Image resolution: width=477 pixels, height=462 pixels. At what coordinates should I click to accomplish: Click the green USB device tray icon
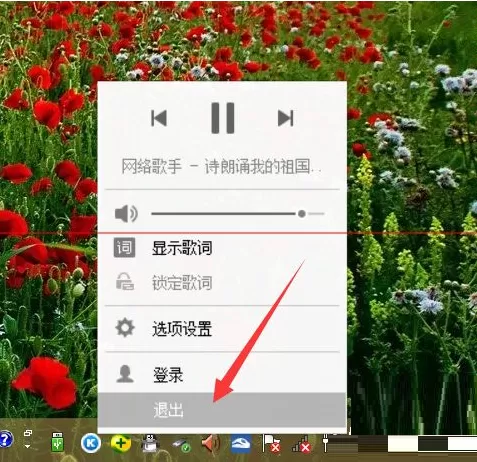(58, 442)
